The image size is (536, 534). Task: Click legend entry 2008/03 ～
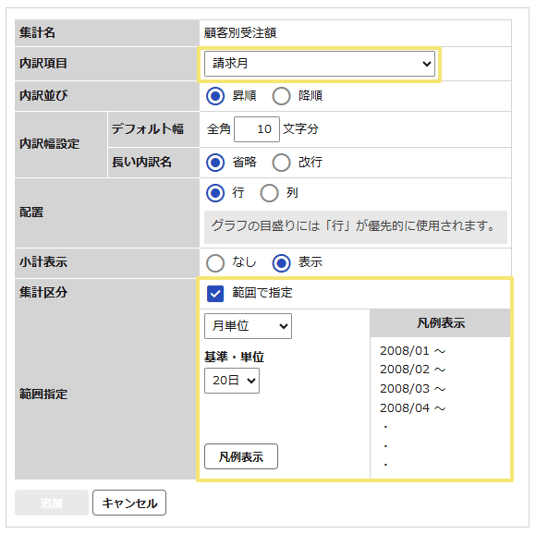[x=413, y=389]
